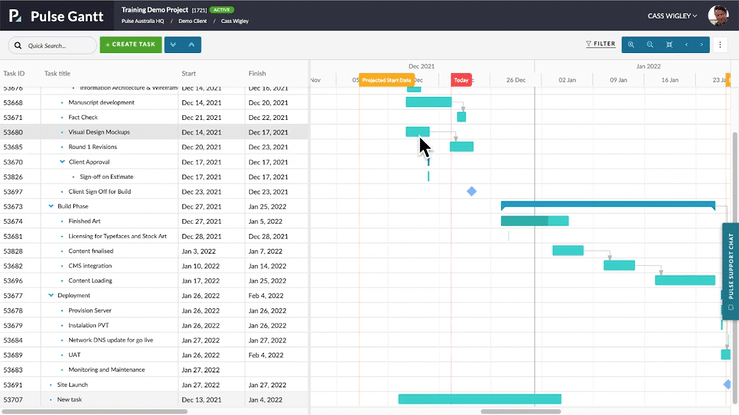Image resolution: width=739 pixels, height=415 pixels.
Task: Click the zoom in magnifier icon
Action: [631, 45]
